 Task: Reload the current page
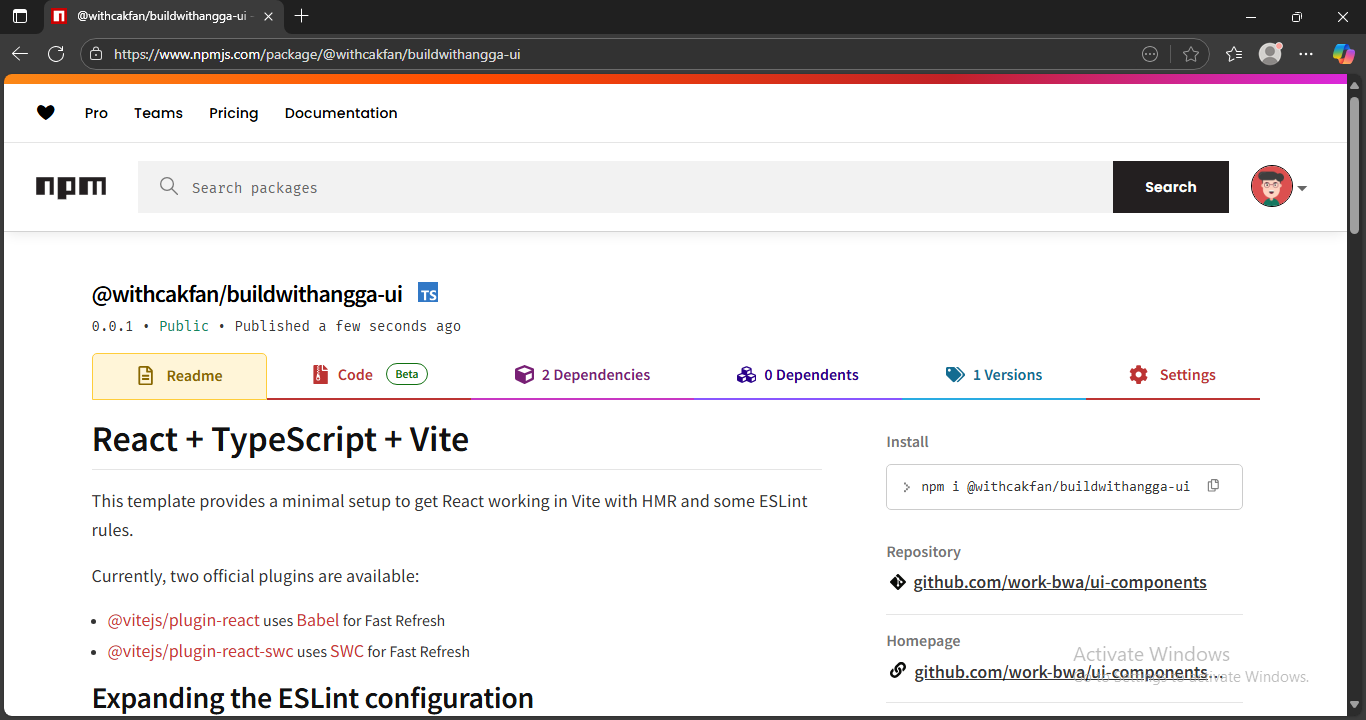57,54
